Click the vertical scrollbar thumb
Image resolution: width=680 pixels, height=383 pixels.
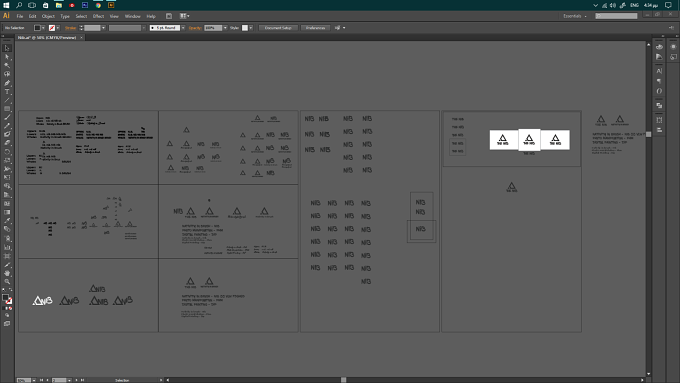(649, 134)
